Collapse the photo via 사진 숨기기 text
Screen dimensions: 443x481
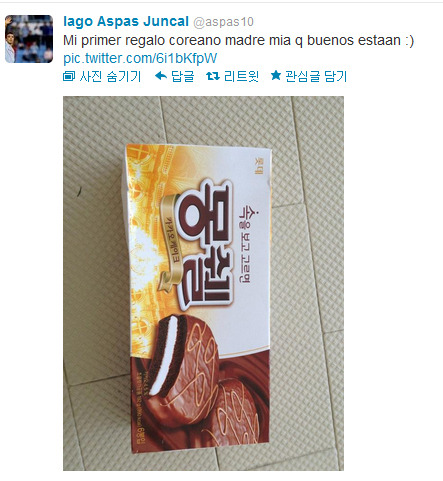110,76
